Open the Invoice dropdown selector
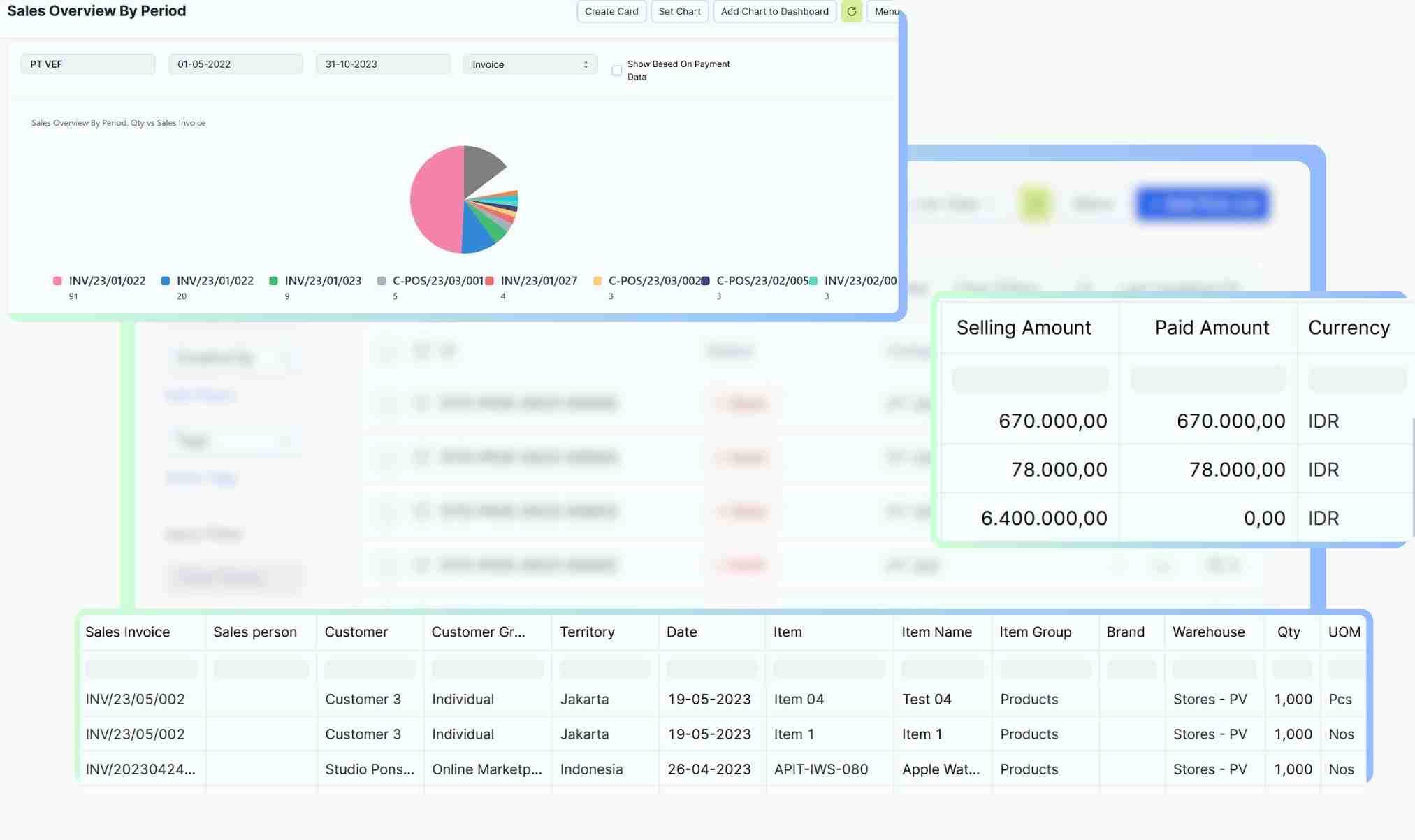The image size is (1415, 840). (530, 64)
